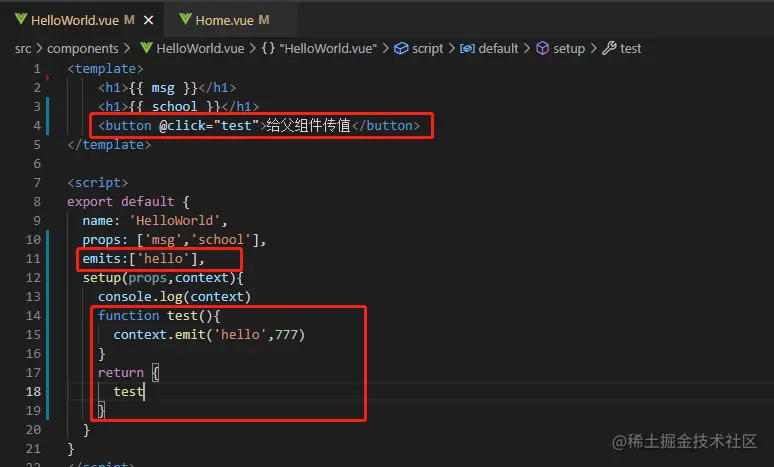The image size is (774, 467).
Task: Click the M modified badge on Home.vue tab
Action: tap(264, 20)
